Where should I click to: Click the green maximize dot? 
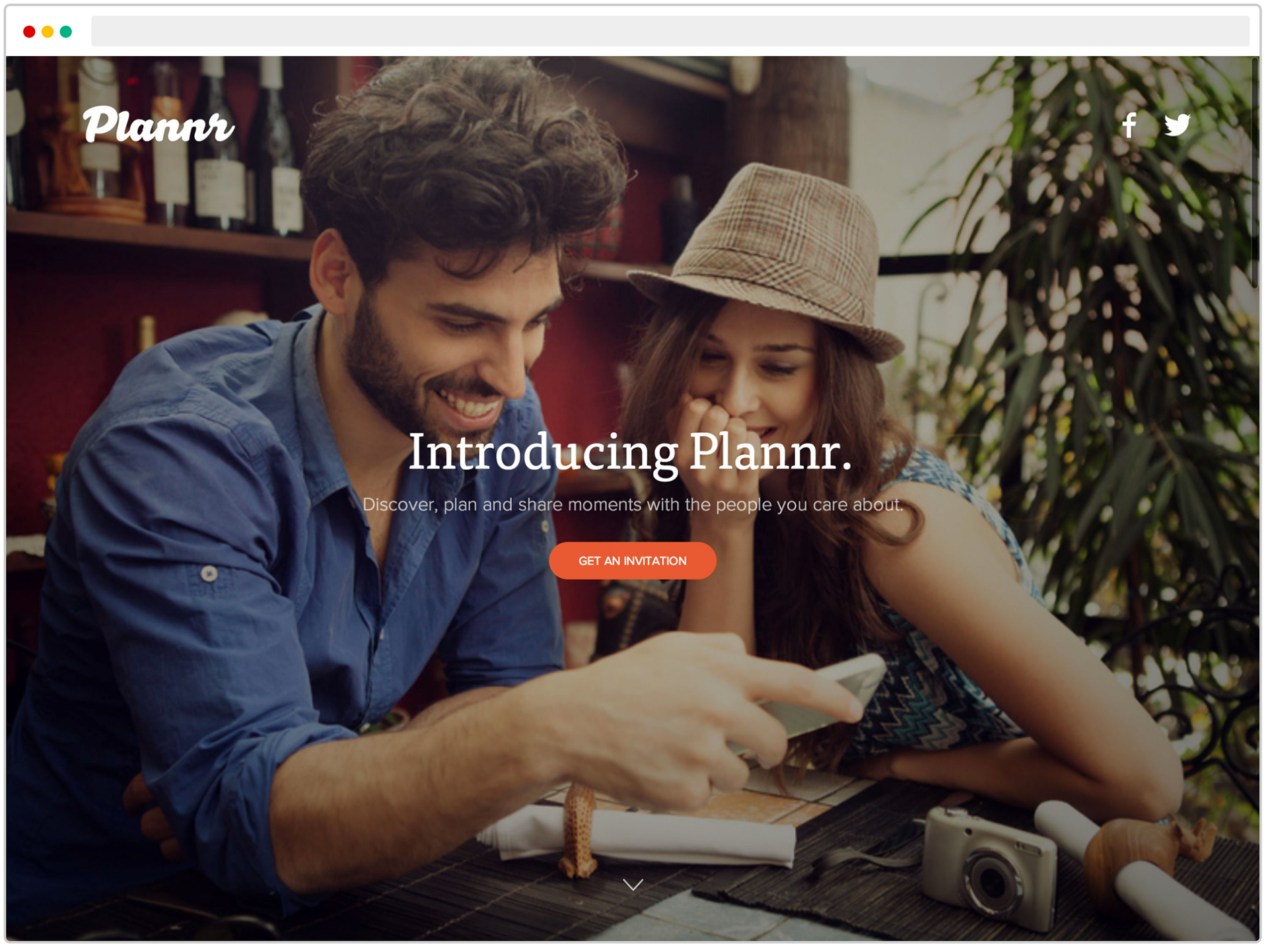66,32
